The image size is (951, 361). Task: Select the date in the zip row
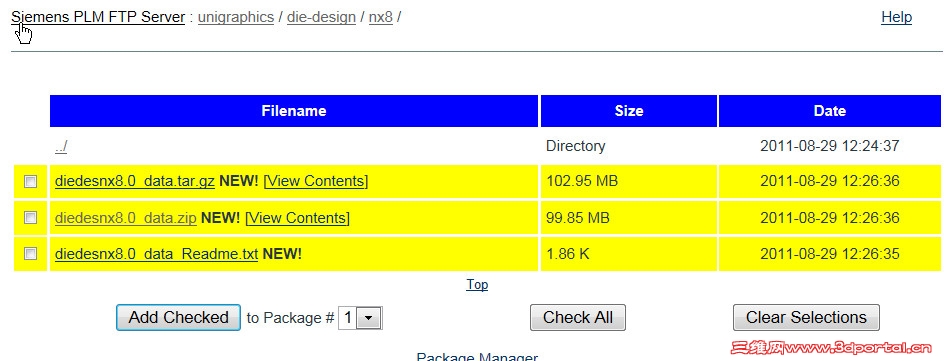[x=829, y=218]
